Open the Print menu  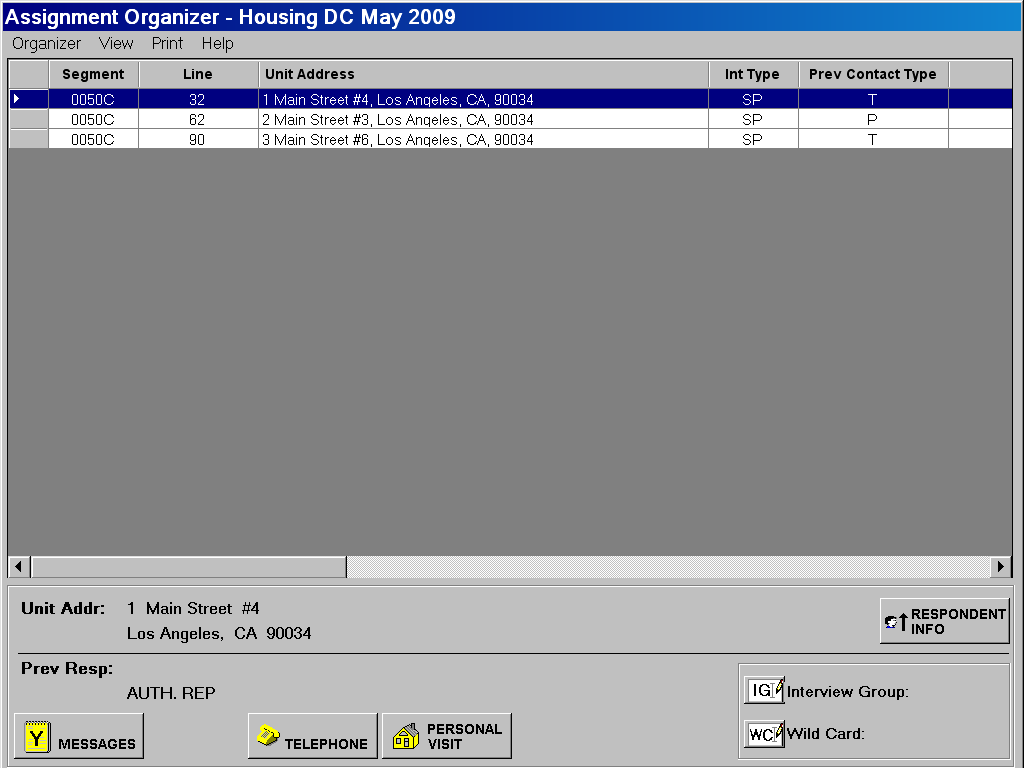[x=167, y=44]
